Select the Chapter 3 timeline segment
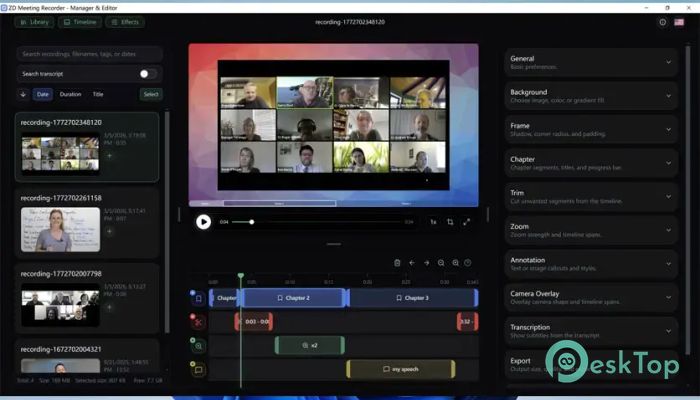This screenshot has height=400, width=700. pyautogui.click(x=413, y=298)
